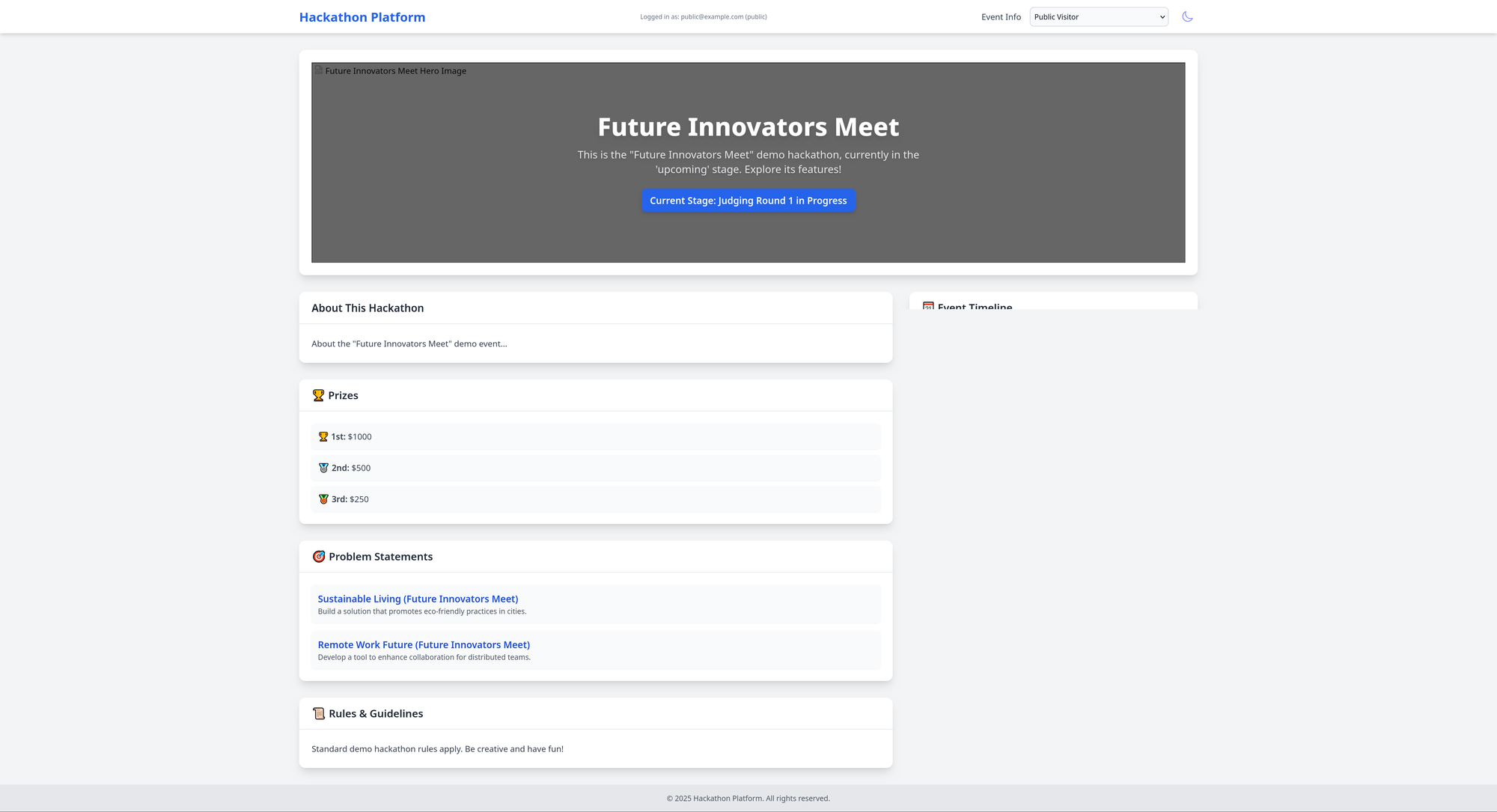Open Hackathon Platform home link

pos(362,16)
